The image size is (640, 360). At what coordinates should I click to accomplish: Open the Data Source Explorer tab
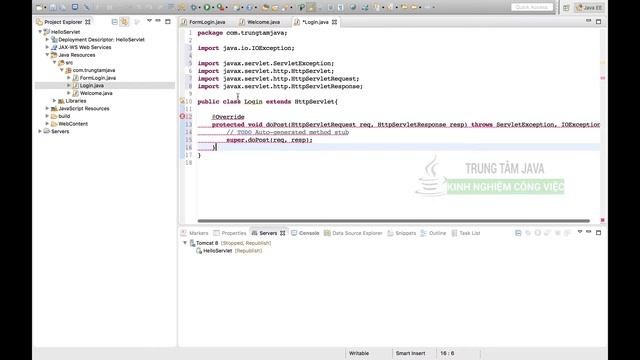353,233
